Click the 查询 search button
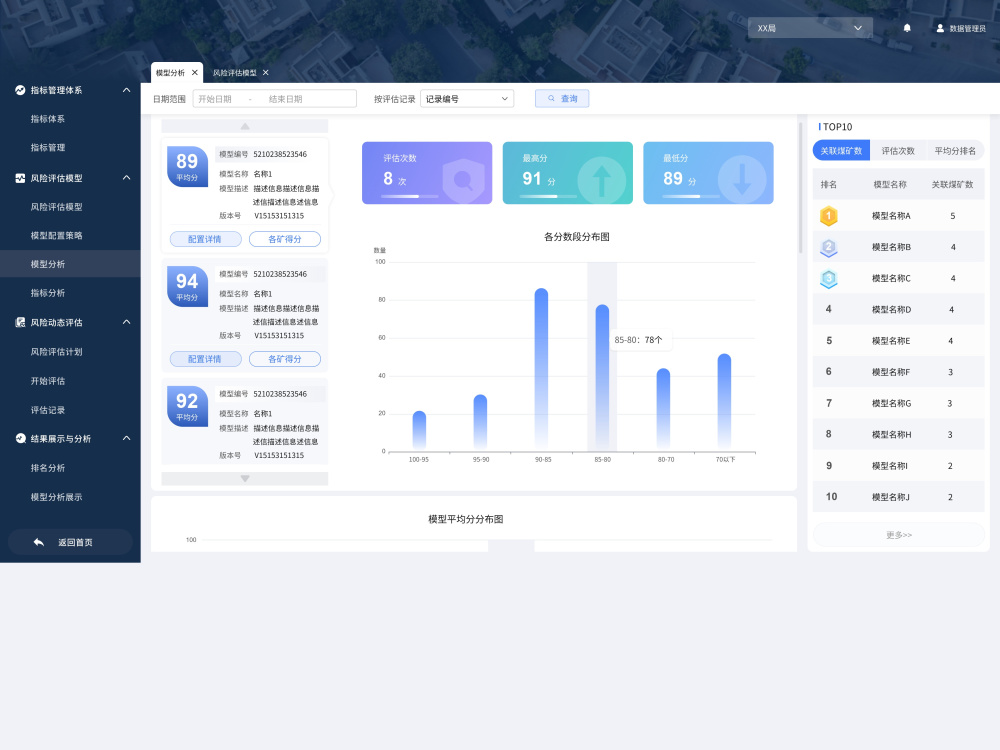 (562, 99)
